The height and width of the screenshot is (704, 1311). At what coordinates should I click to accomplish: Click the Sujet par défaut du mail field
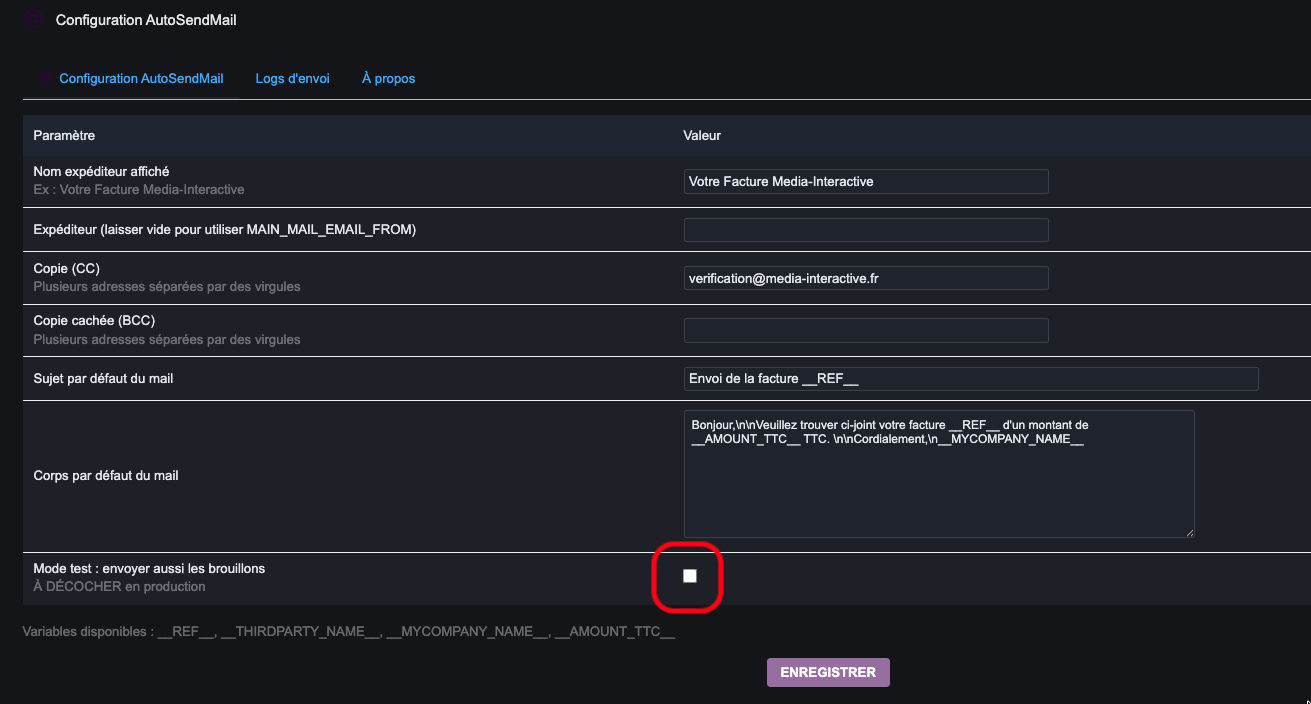pos(971,378)
